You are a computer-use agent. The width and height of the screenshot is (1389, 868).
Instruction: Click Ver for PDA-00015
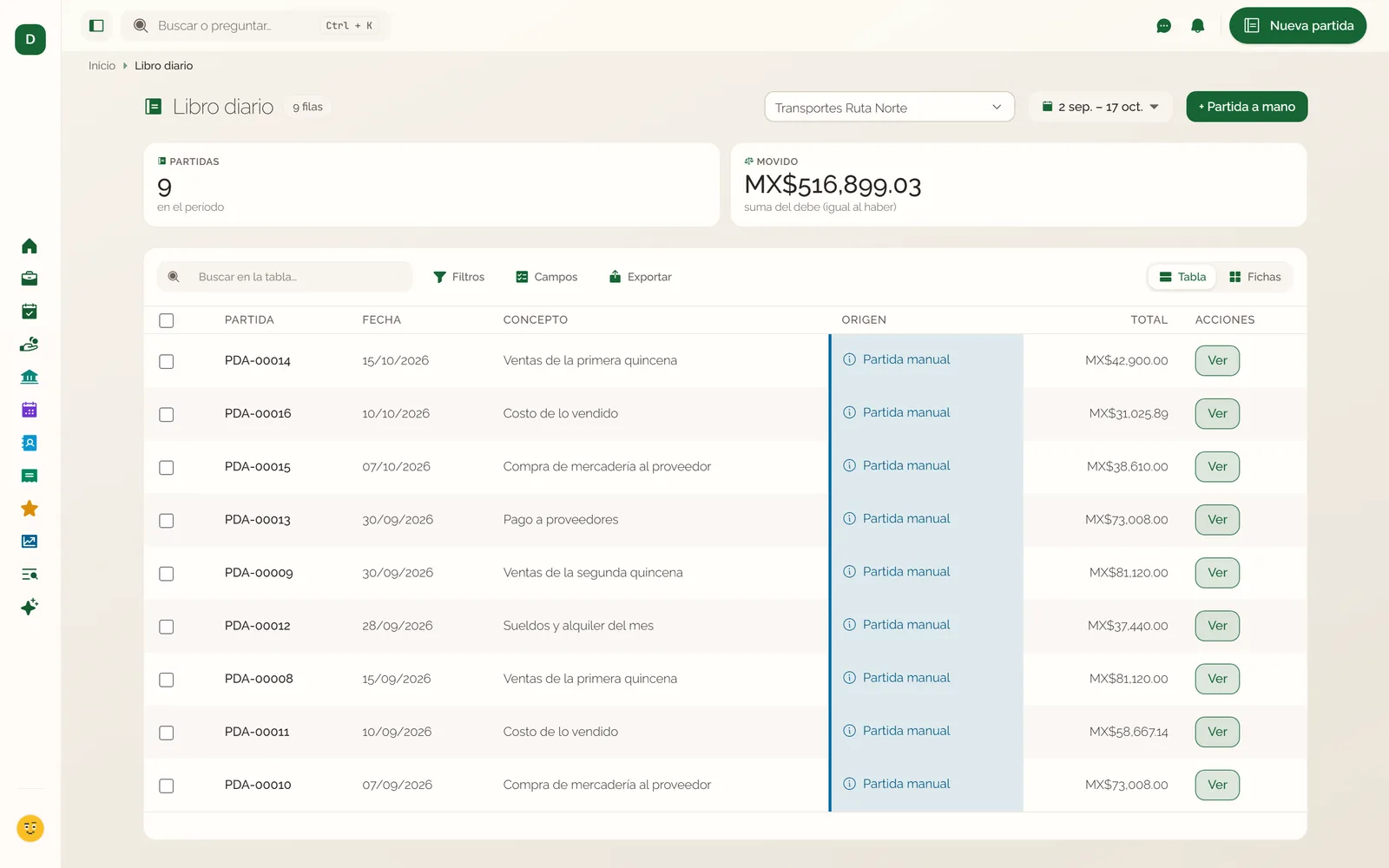click(1217, 467)
